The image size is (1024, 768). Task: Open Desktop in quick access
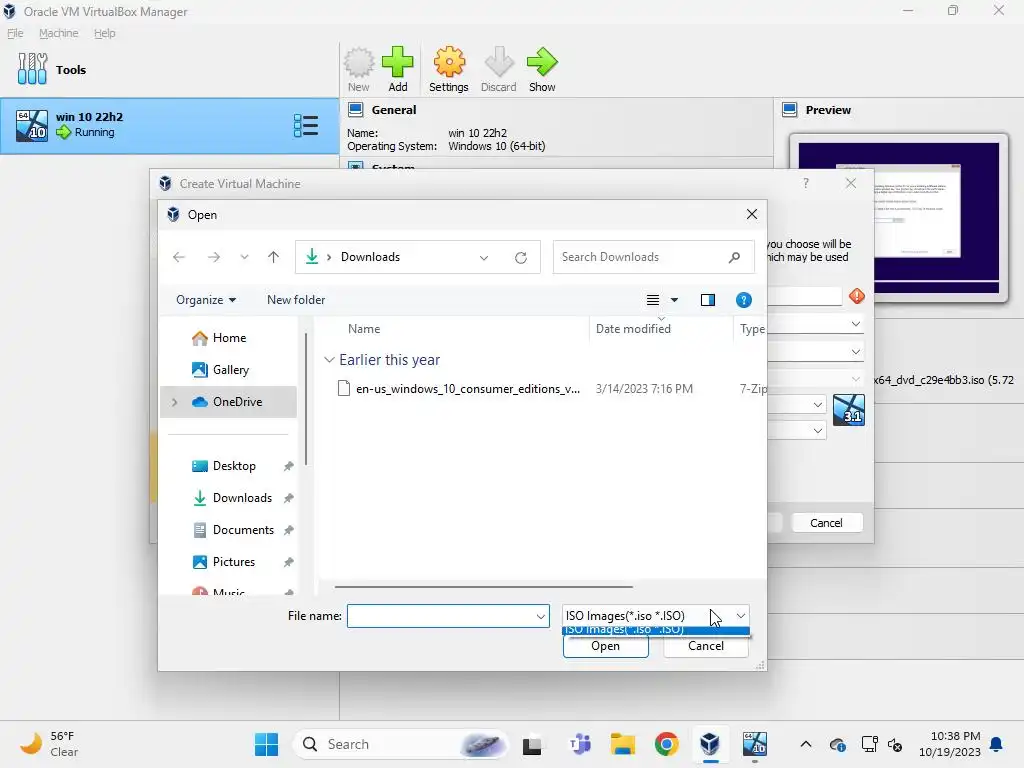[234, 466]
